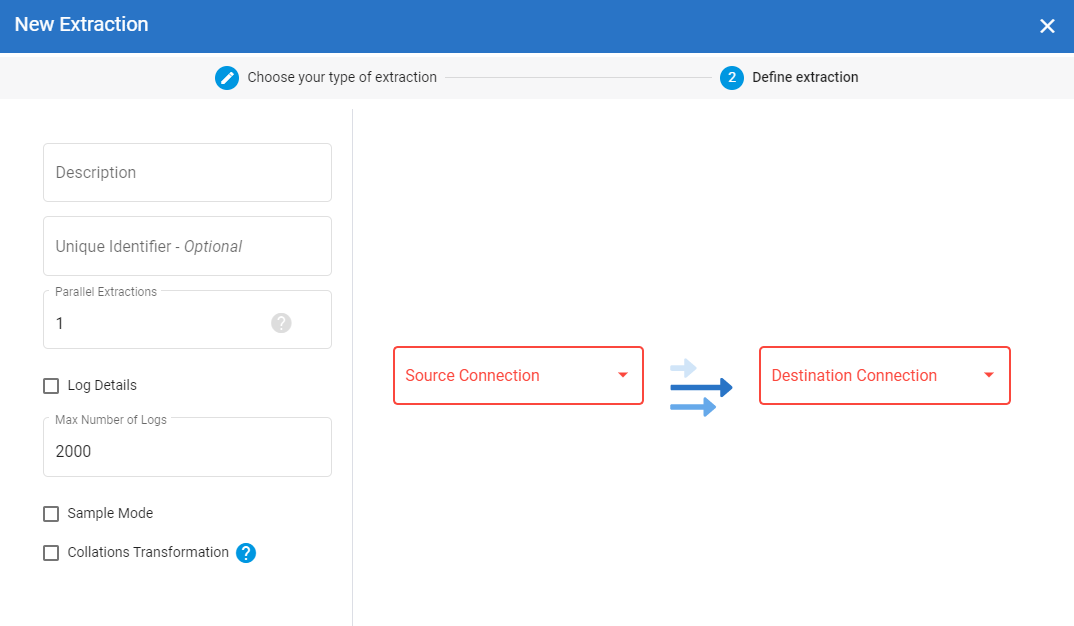
Task: Click the New Extraction dialog title
Action: click(x=81, y=25)
